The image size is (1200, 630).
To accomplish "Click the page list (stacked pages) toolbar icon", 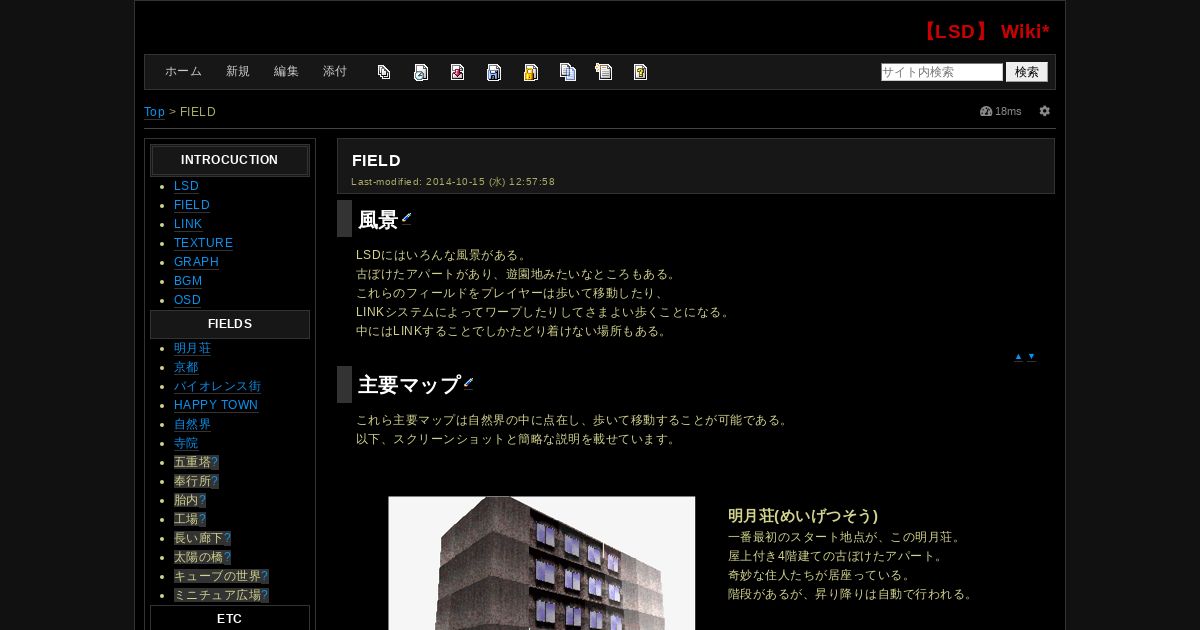I will coord(384,72).
